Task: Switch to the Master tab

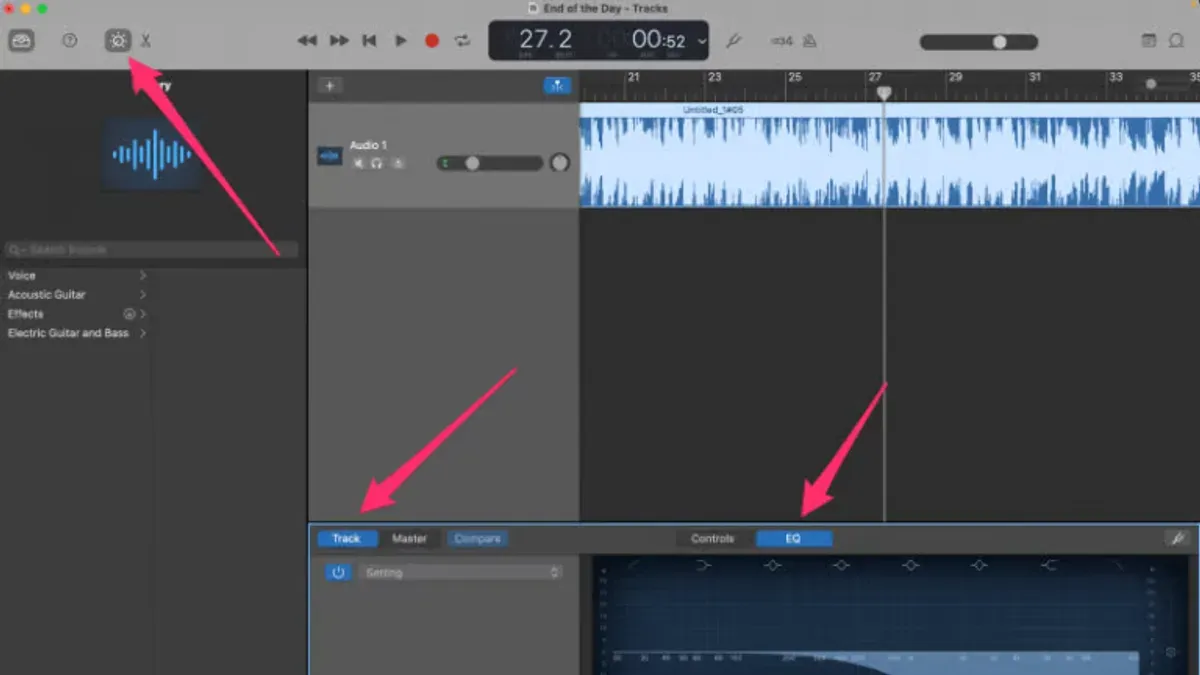Action: click(409, 539)
